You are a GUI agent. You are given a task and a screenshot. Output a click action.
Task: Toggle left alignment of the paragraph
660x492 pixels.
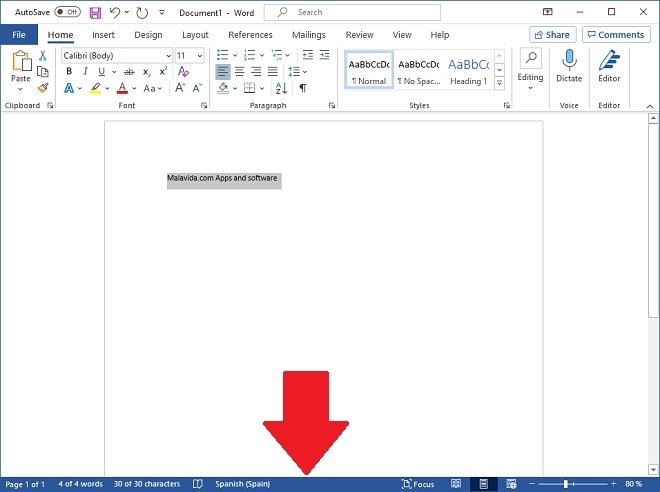(x=223, y=72)
